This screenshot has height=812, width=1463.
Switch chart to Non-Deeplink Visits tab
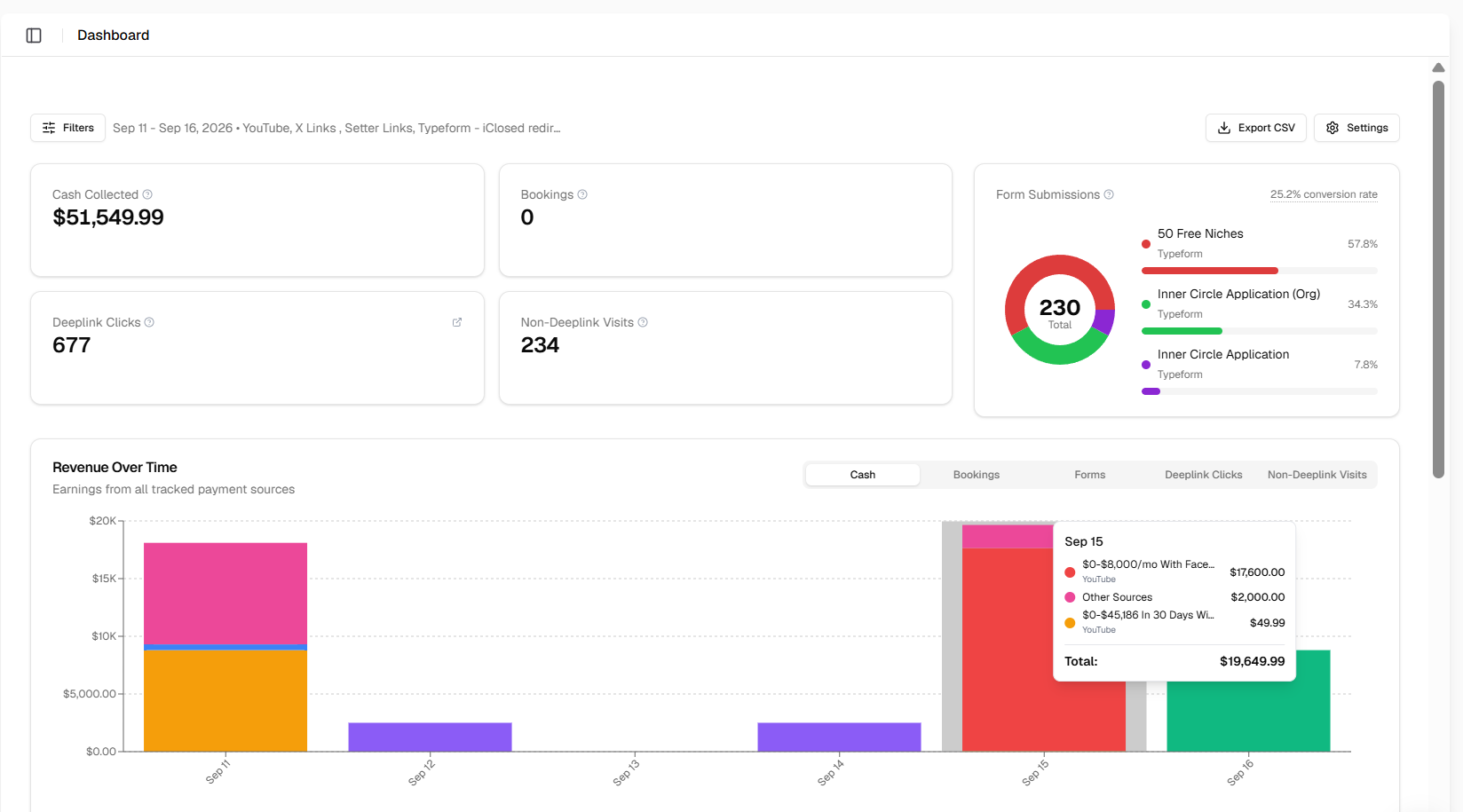click(1317, 475)
